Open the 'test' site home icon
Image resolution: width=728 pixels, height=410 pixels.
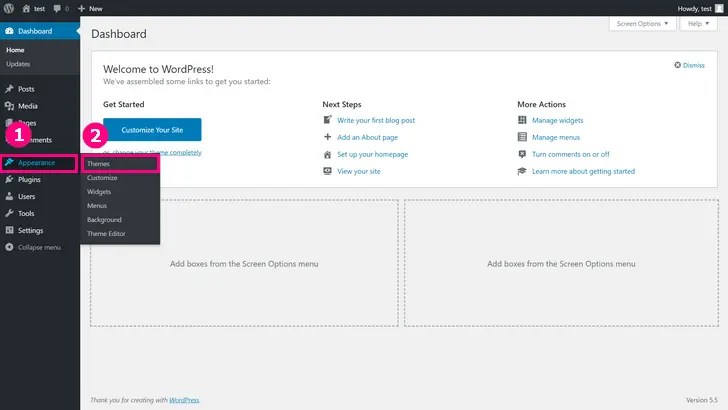(26, 8)
